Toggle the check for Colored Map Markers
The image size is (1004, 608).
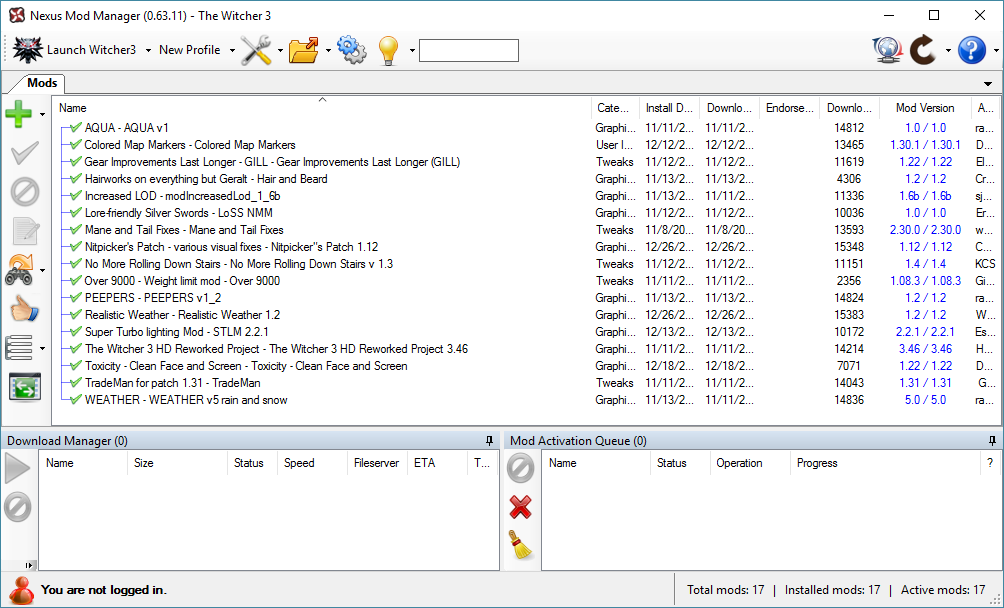[76, 145]
